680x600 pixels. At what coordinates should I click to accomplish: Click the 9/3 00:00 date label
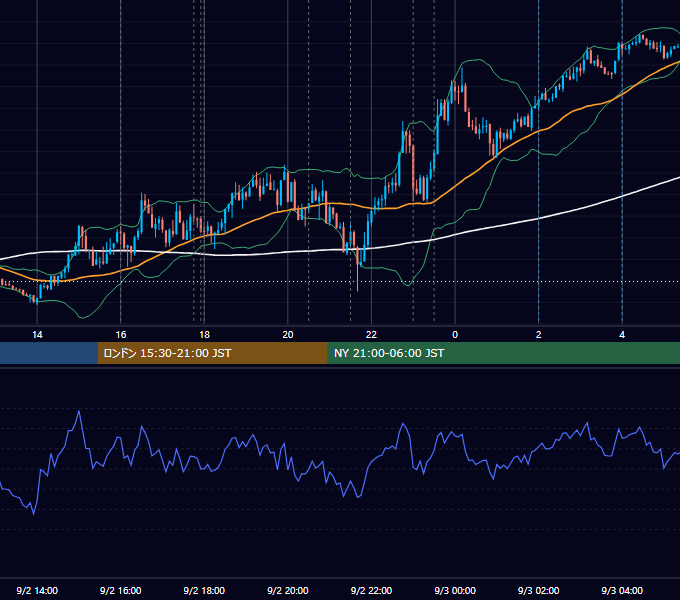(x=455, y=590)
